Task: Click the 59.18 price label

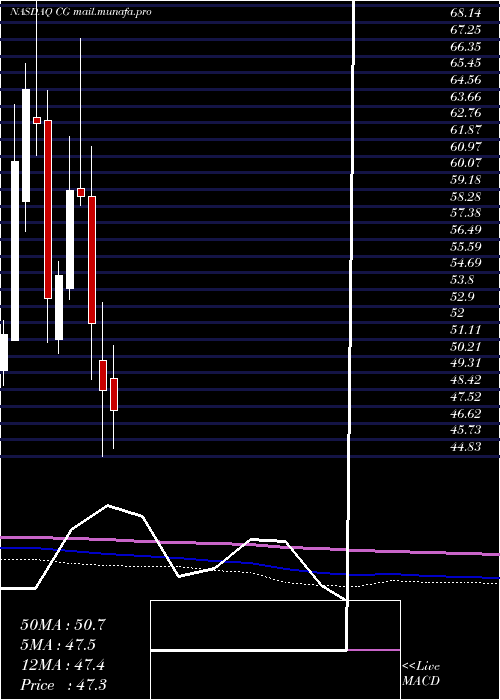Action: pos(466,180)
